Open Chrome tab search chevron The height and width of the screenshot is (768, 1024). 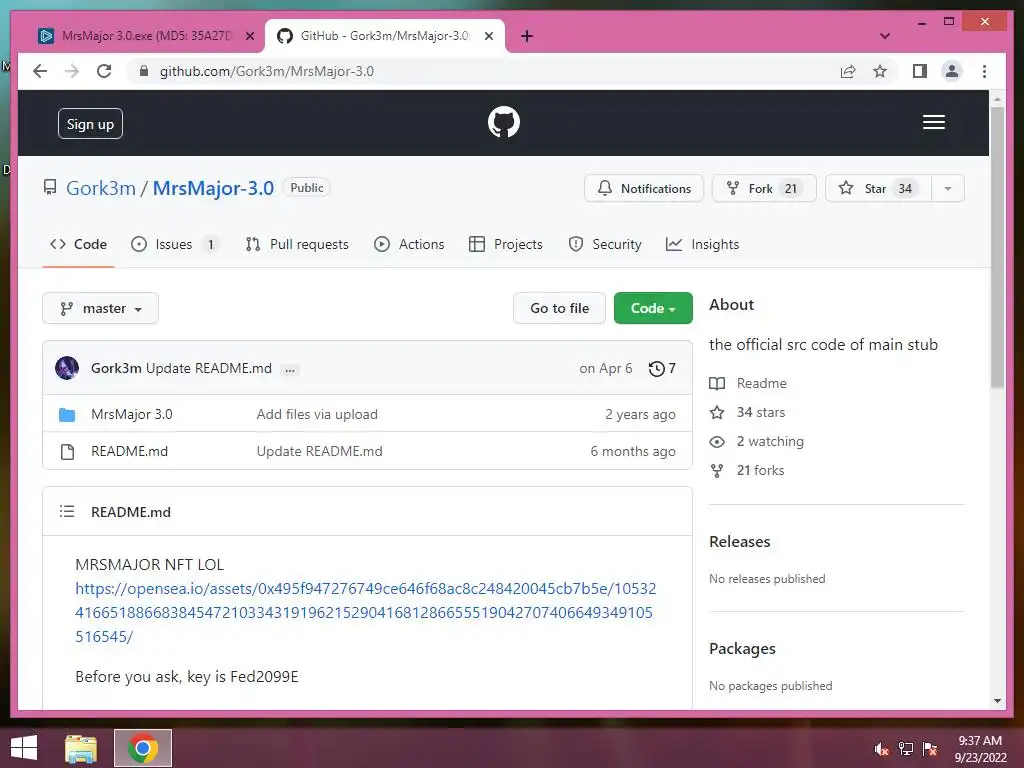point(885,36)
